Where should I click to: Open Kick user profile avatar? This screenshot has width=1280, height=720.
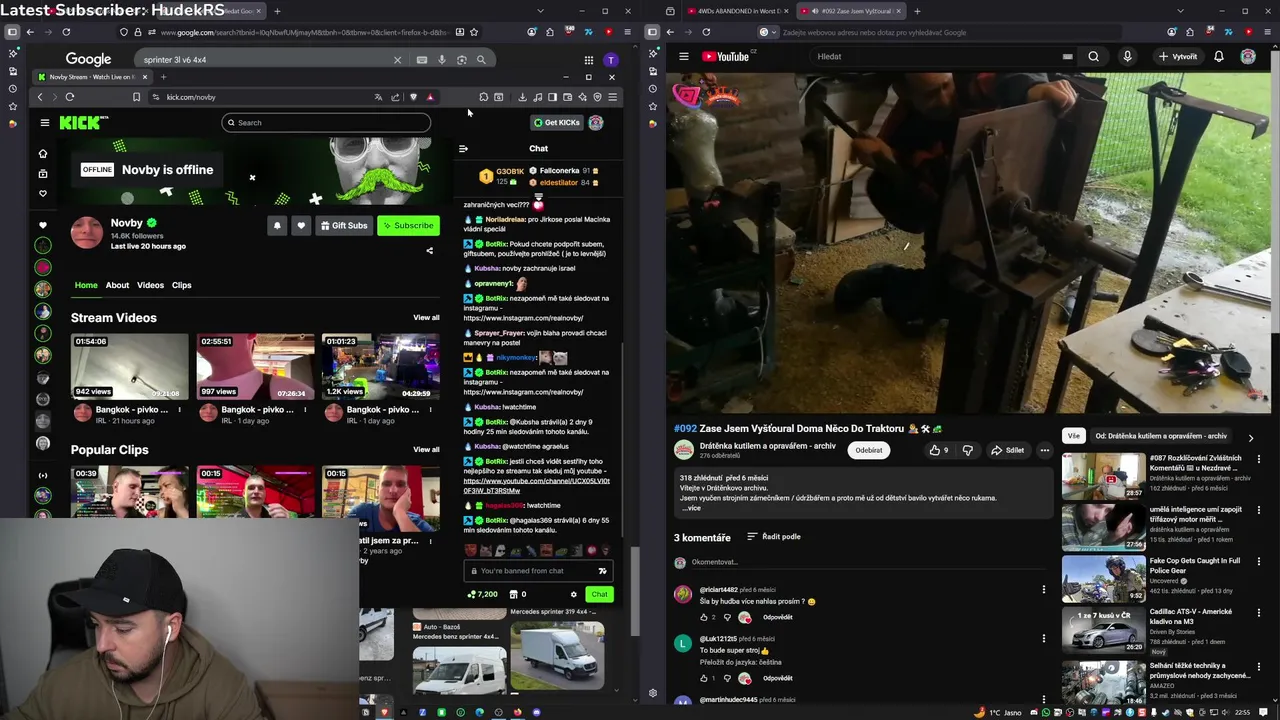(x=596, y=123)
